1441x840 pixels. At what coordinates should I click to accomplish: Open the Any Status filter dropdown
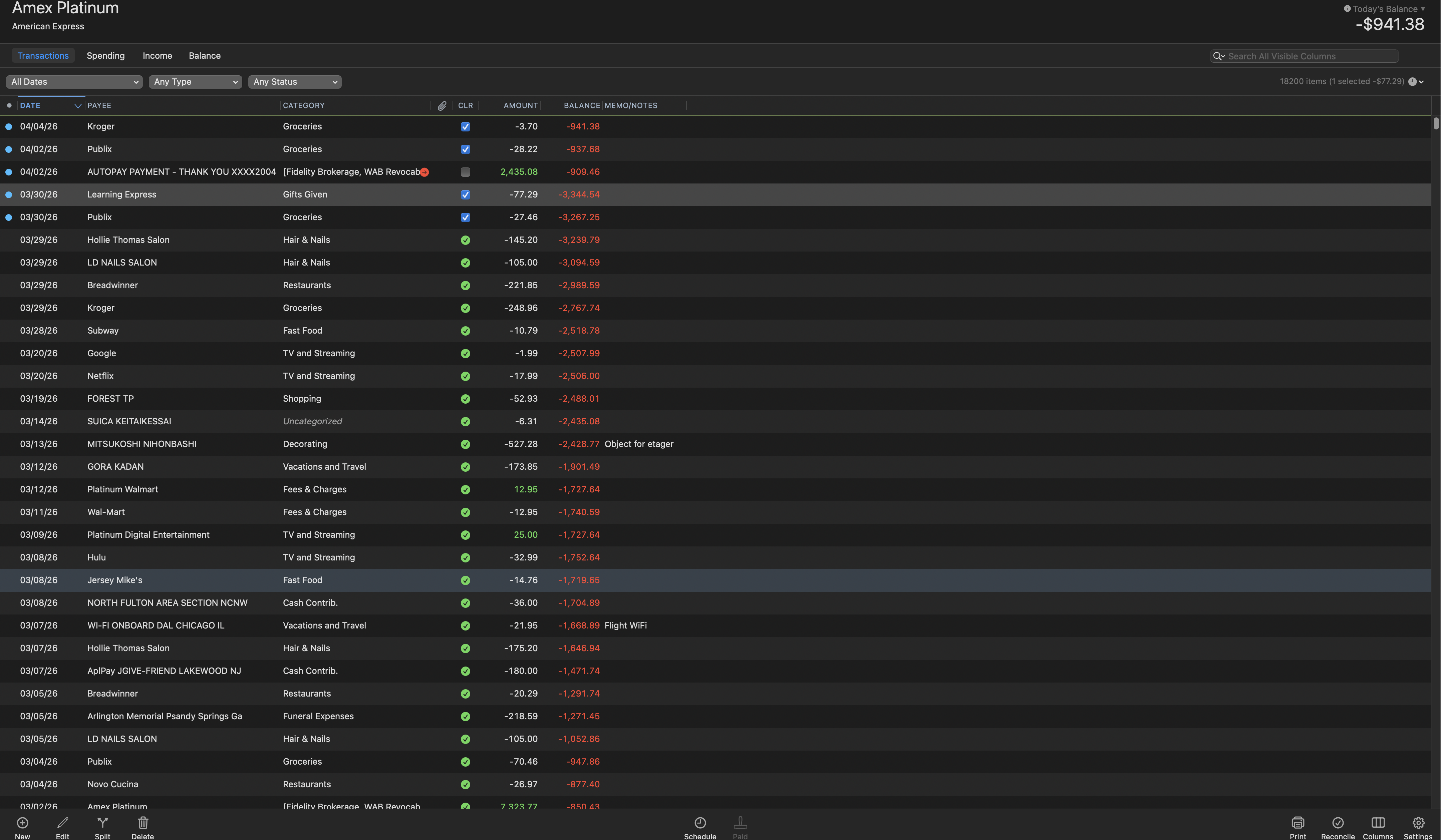[294, 82]
